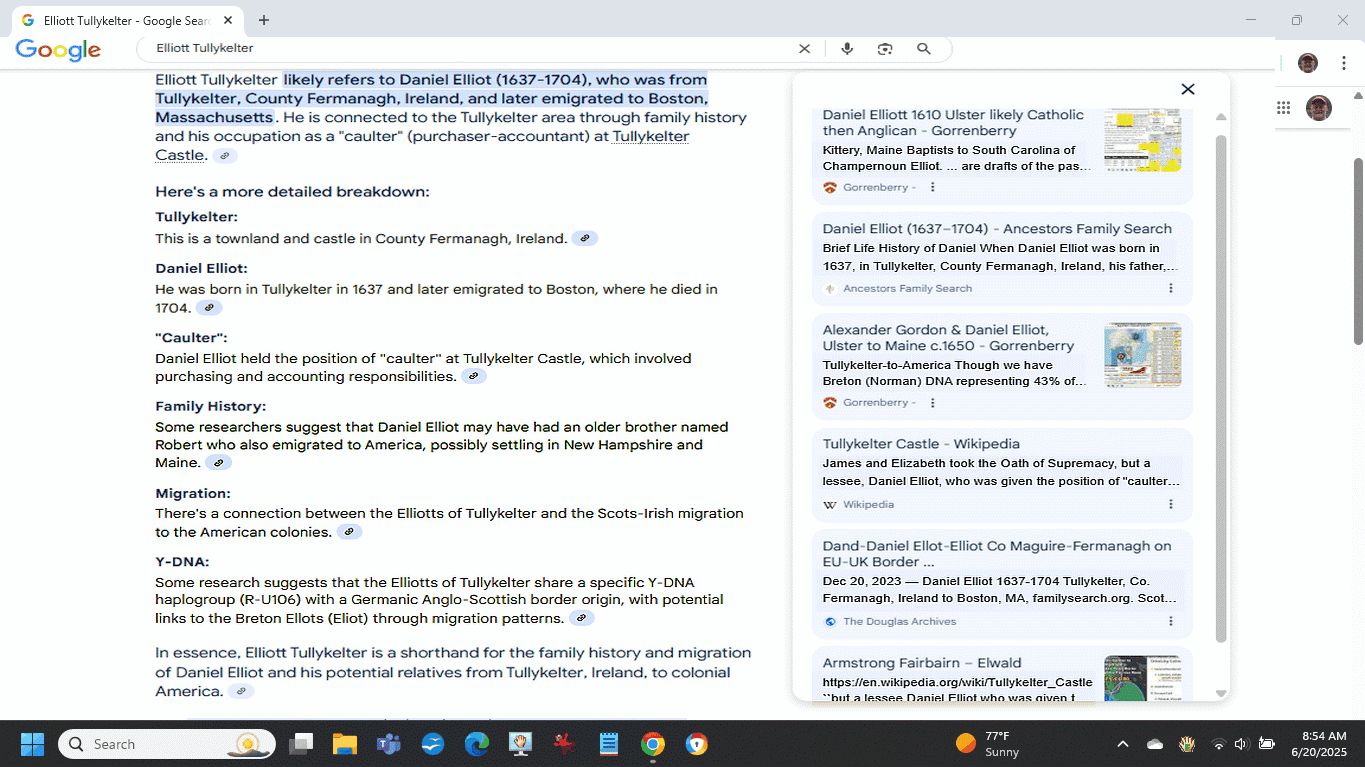Click source link chip after 'American colonies.'
Screen dimensions: 1365x767
(349, 532)
